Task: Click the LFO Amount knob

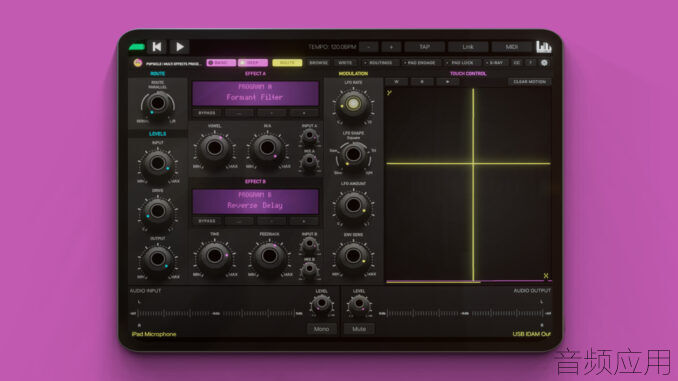Action: click(353, 205)
